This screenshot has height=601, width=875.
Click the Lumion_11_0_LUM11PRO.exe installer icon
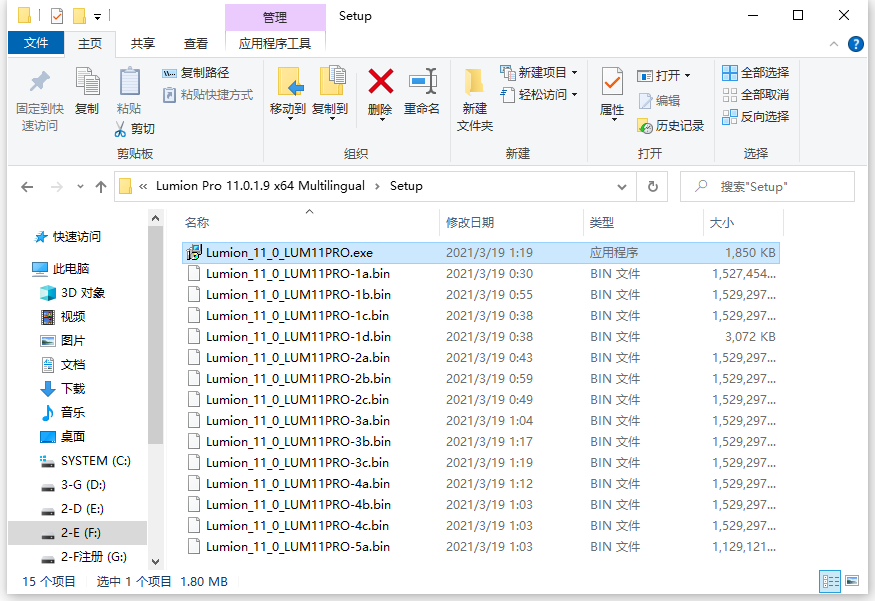click(194, 252)
